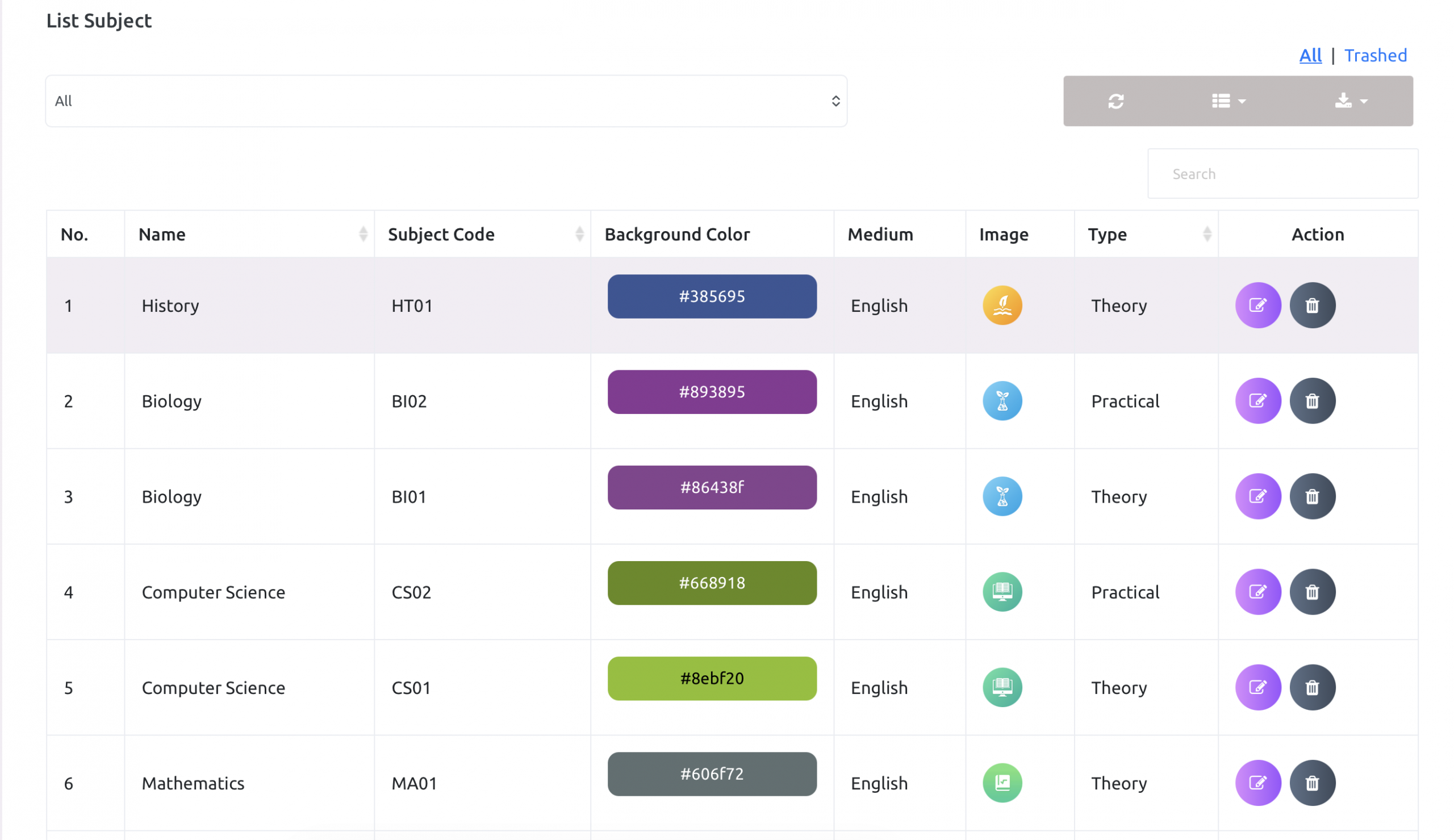Click the Mathematics subject image icon
This screenshot has width=1454, height=840.
click(1002, 783)
